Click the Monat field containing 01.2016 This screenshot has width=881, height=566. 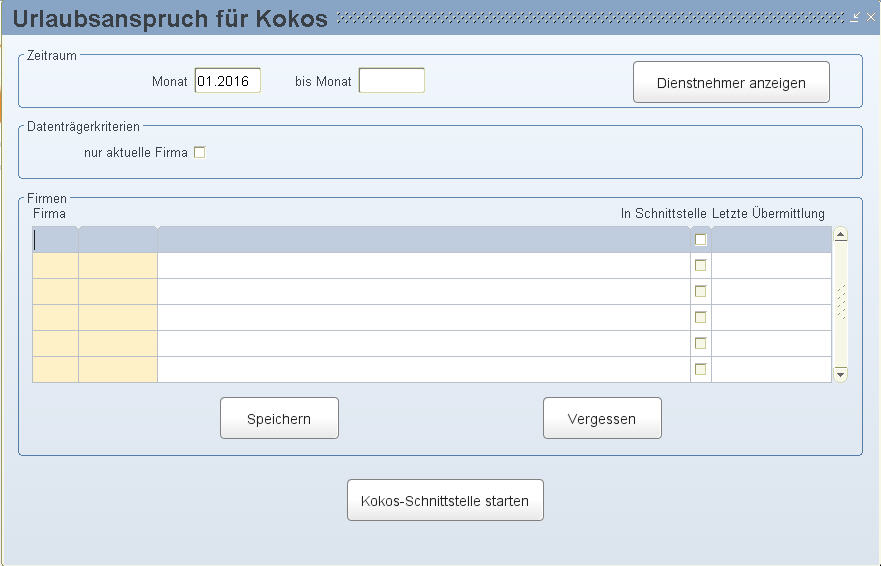228,80
